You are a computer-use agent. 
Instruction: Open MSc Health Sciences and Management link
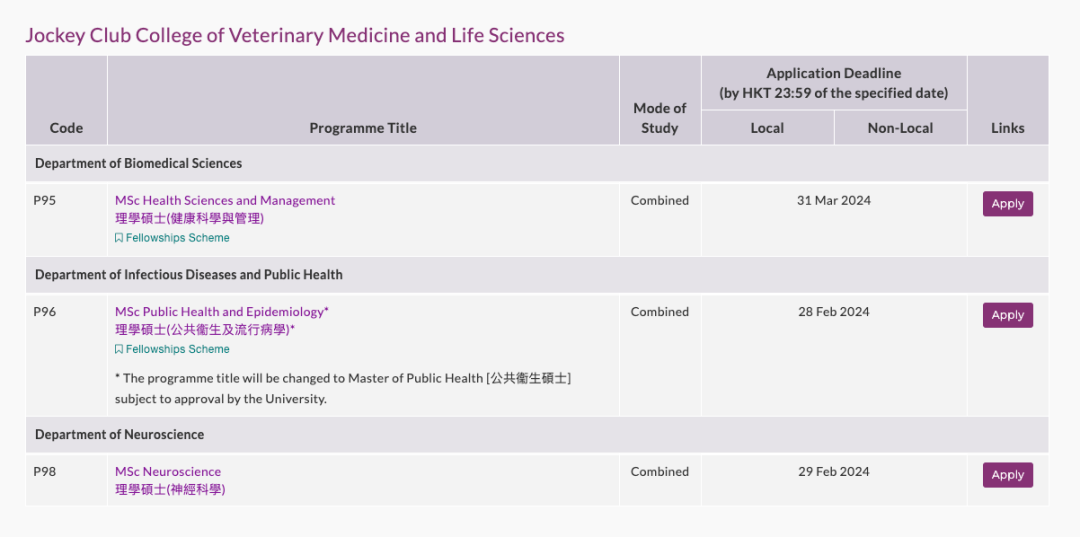click(x=225, y=200)
